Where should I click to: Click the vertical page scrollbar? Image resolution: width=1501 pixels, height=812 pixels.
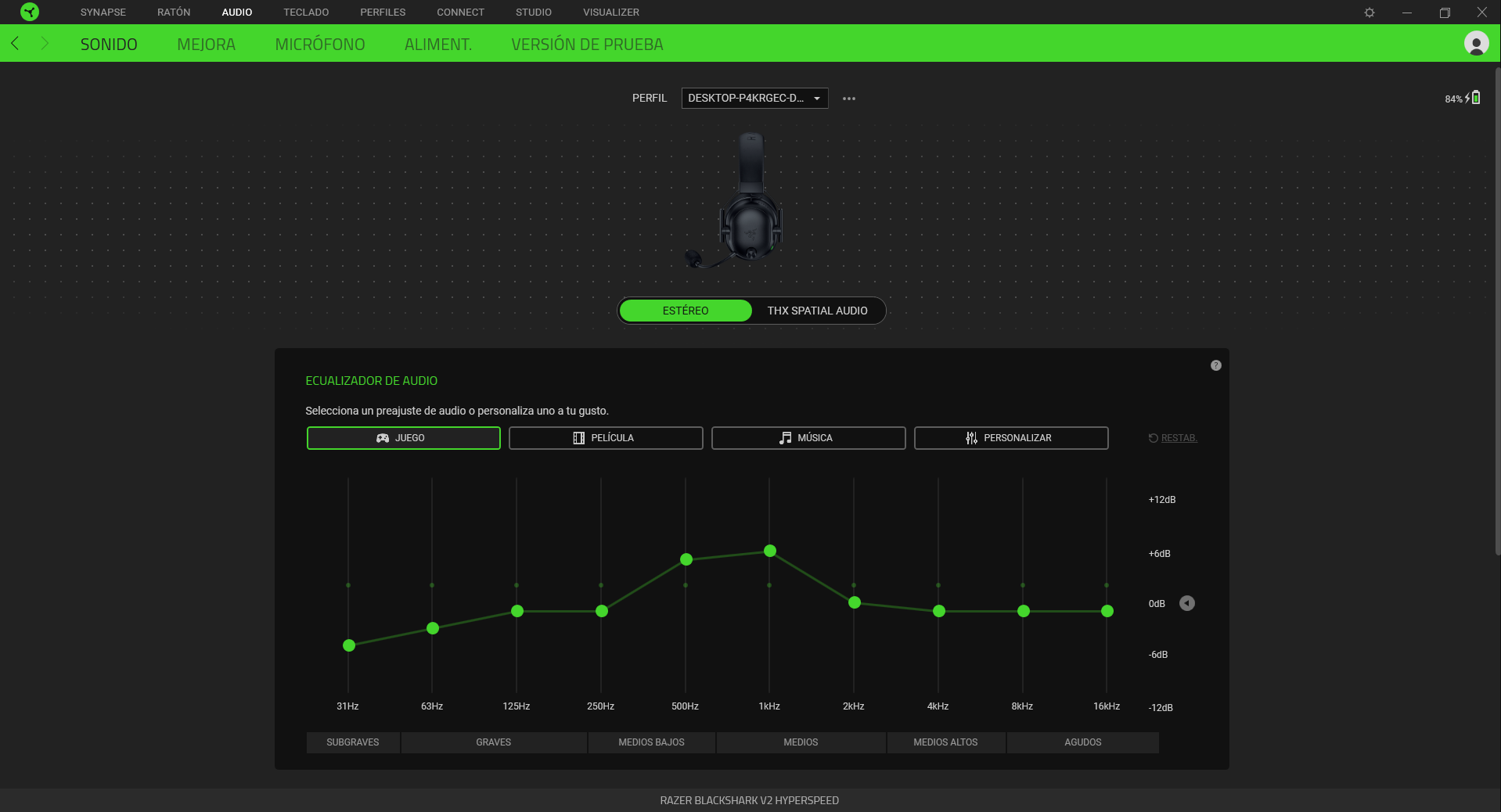[1497, 311]
